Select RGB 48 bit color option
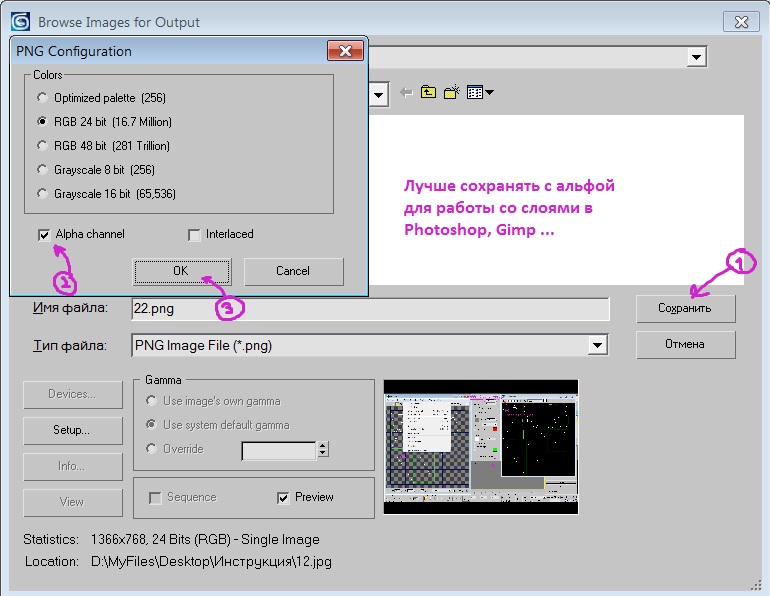 pos(42,146)
